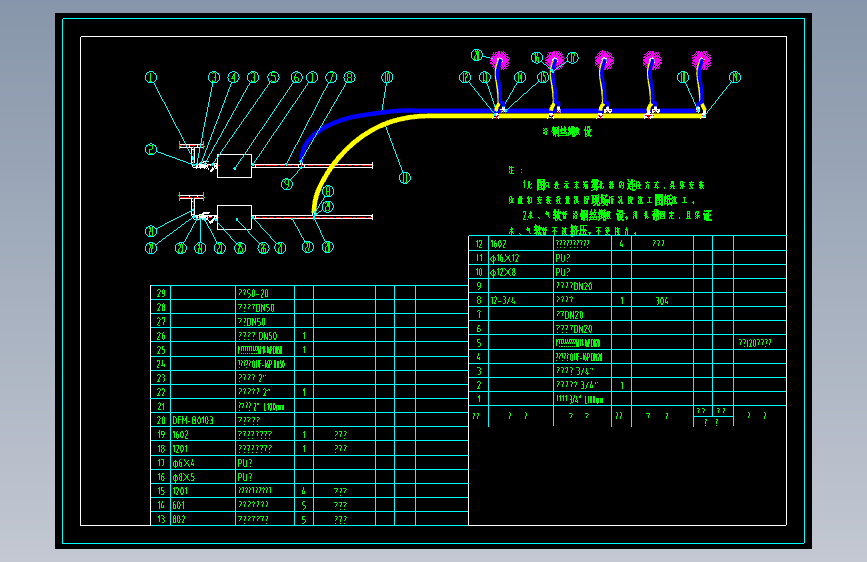The height and width of the screenshot is (562, 867).
Task: Pick the '??DN50' cell in row 27
Action: click(x=252, y=322)
